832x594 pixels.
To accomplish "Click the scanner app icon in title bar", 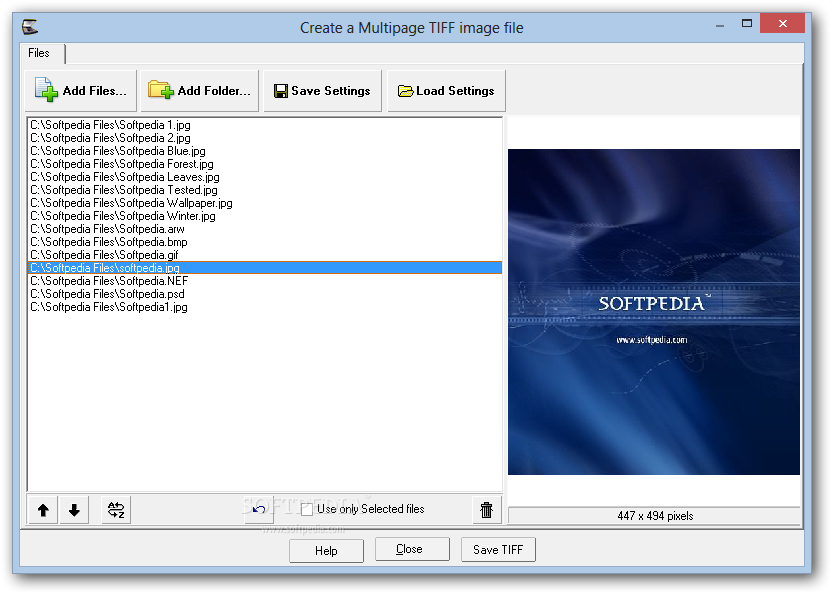I will tap(30, 27).
